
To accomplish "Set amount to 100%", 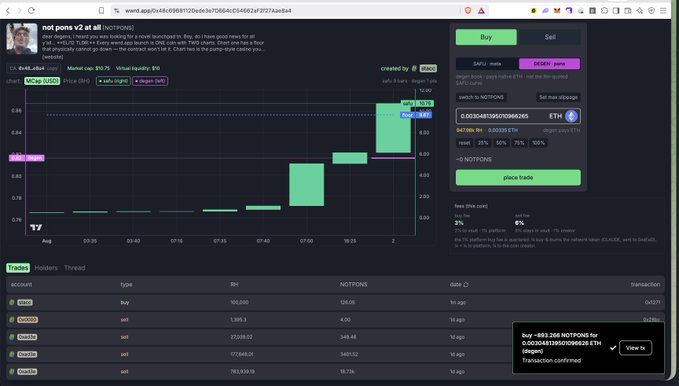I will (538, 143).
